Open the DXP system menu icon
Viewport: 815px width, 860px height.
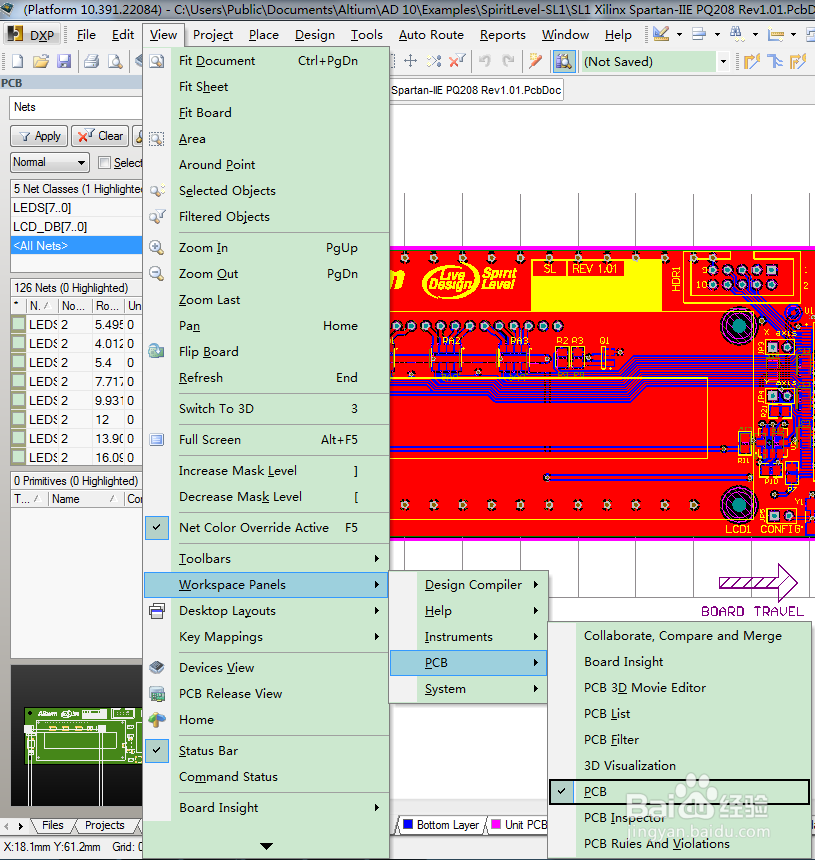pos(31,35)
